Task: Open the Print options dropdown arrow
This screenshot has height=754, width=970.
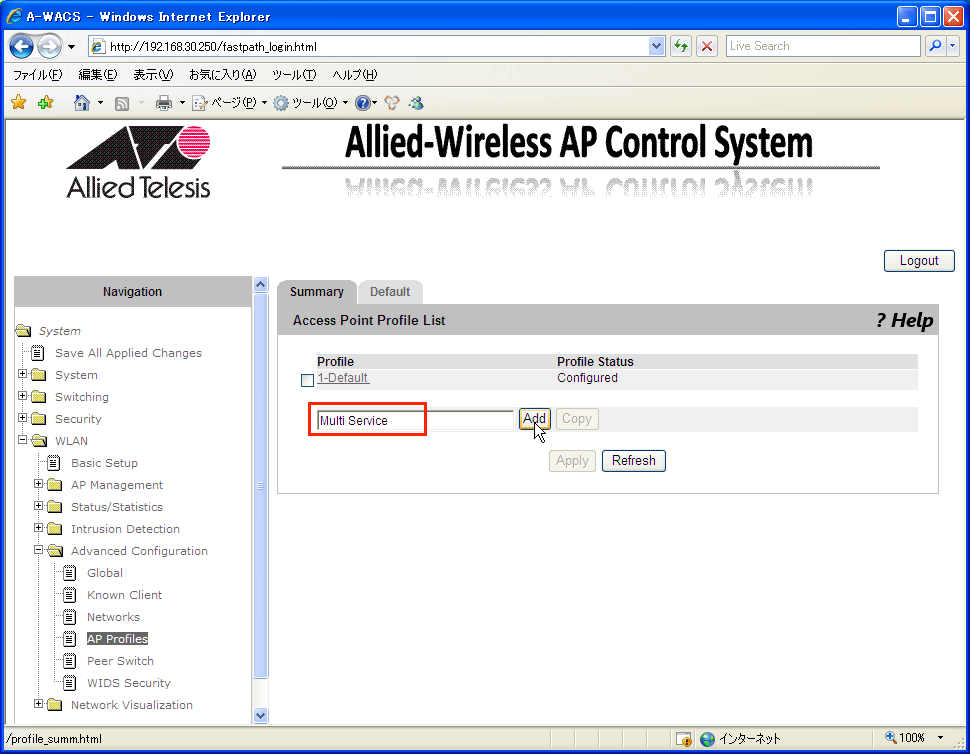Action: [x=182, y=103]
